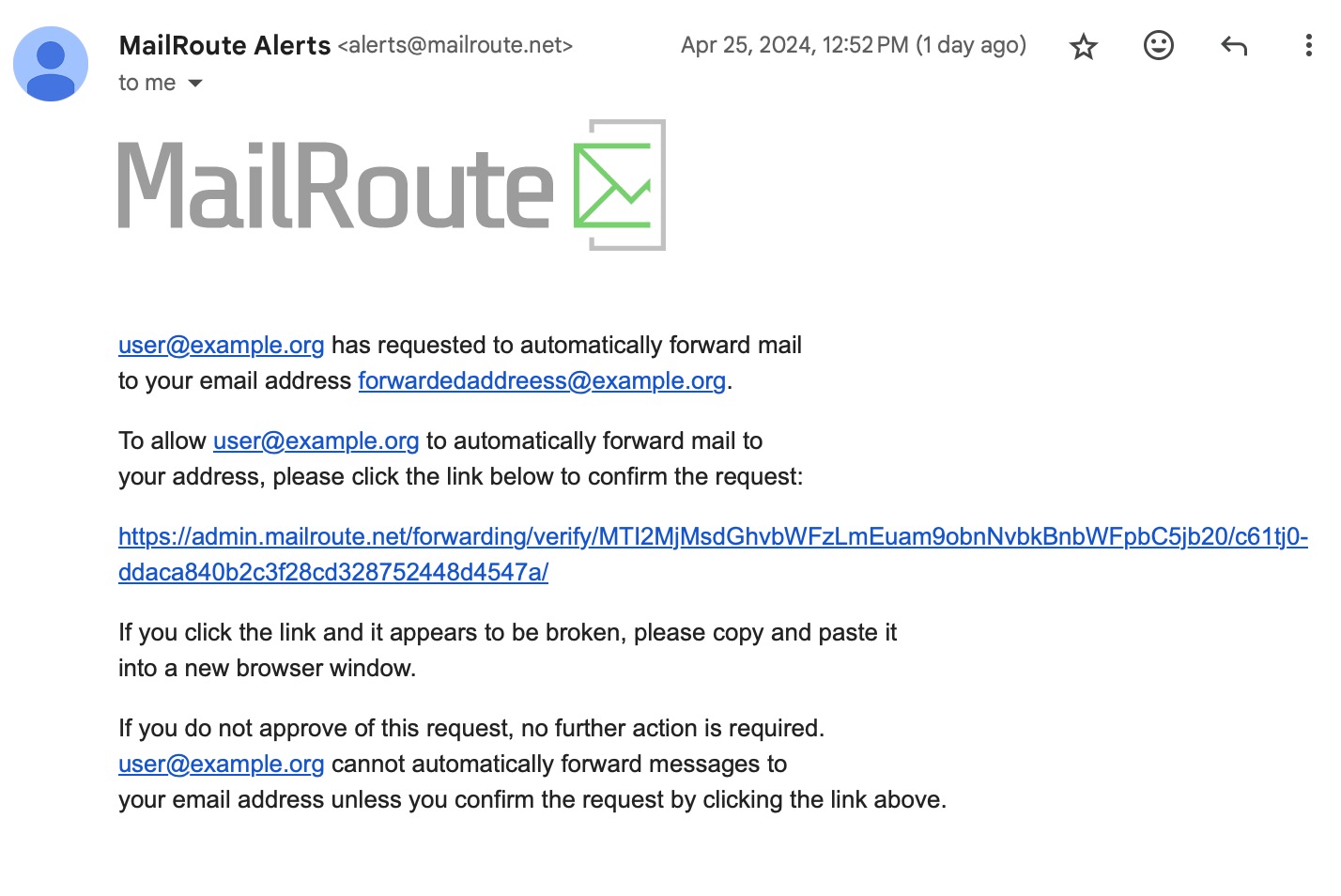Add an emoji reaction to the message
Screen dimensions: 1341x896
pos(1159,45)
